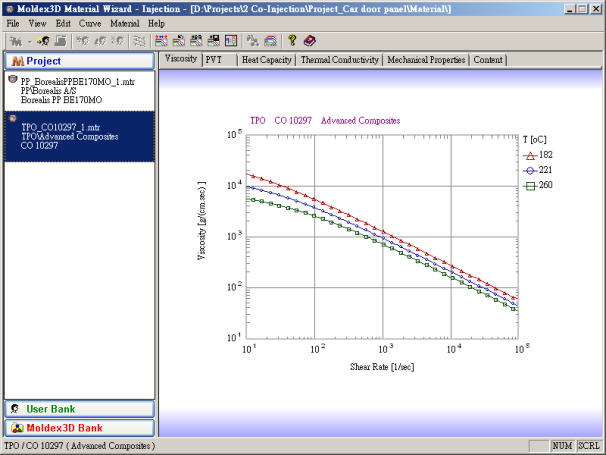
Task: Open the Material menu
Action: click(124, 24)
